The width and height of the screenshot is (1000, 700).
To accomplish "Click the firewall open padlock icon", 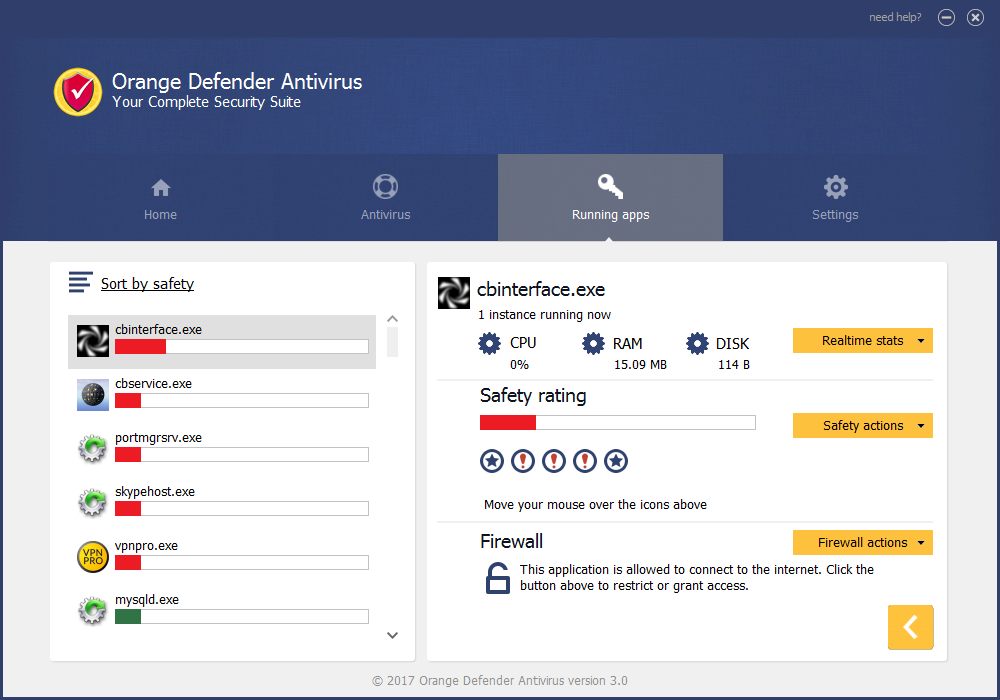I will [x=497, y=578].
